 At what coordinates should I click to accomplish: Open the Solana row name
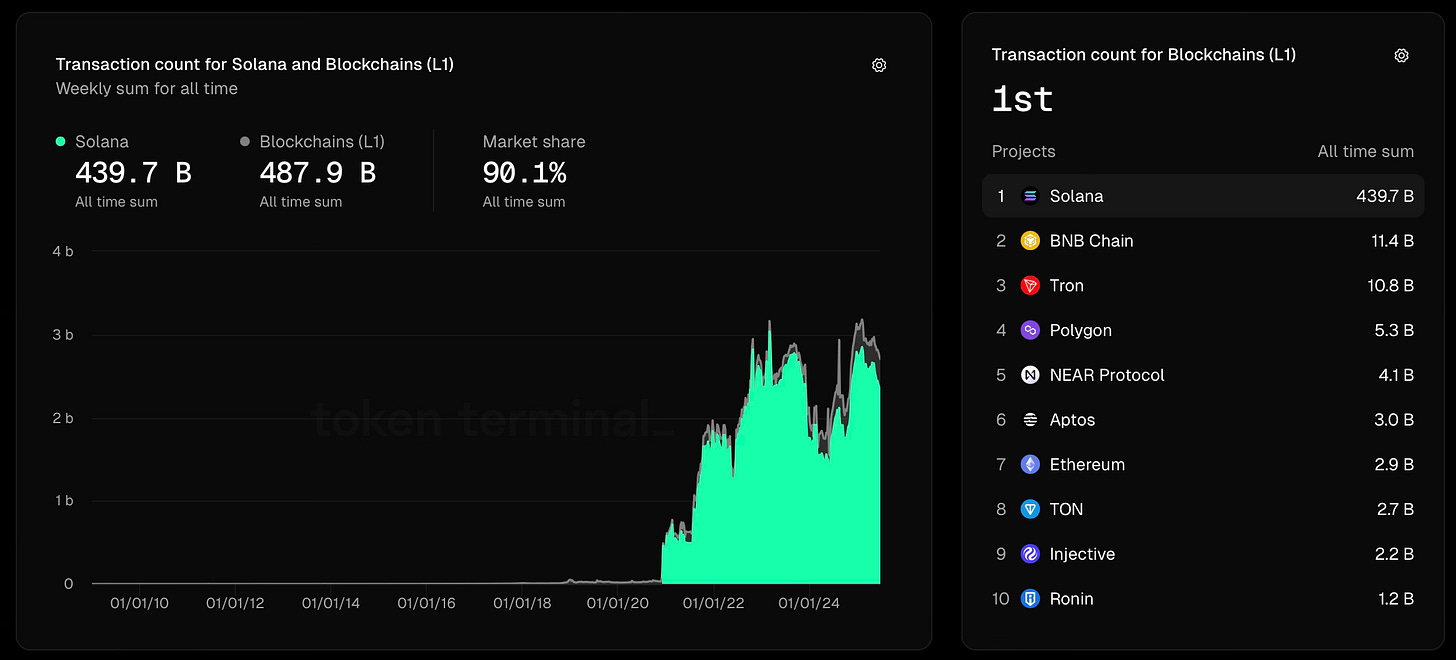(1077, 196)
